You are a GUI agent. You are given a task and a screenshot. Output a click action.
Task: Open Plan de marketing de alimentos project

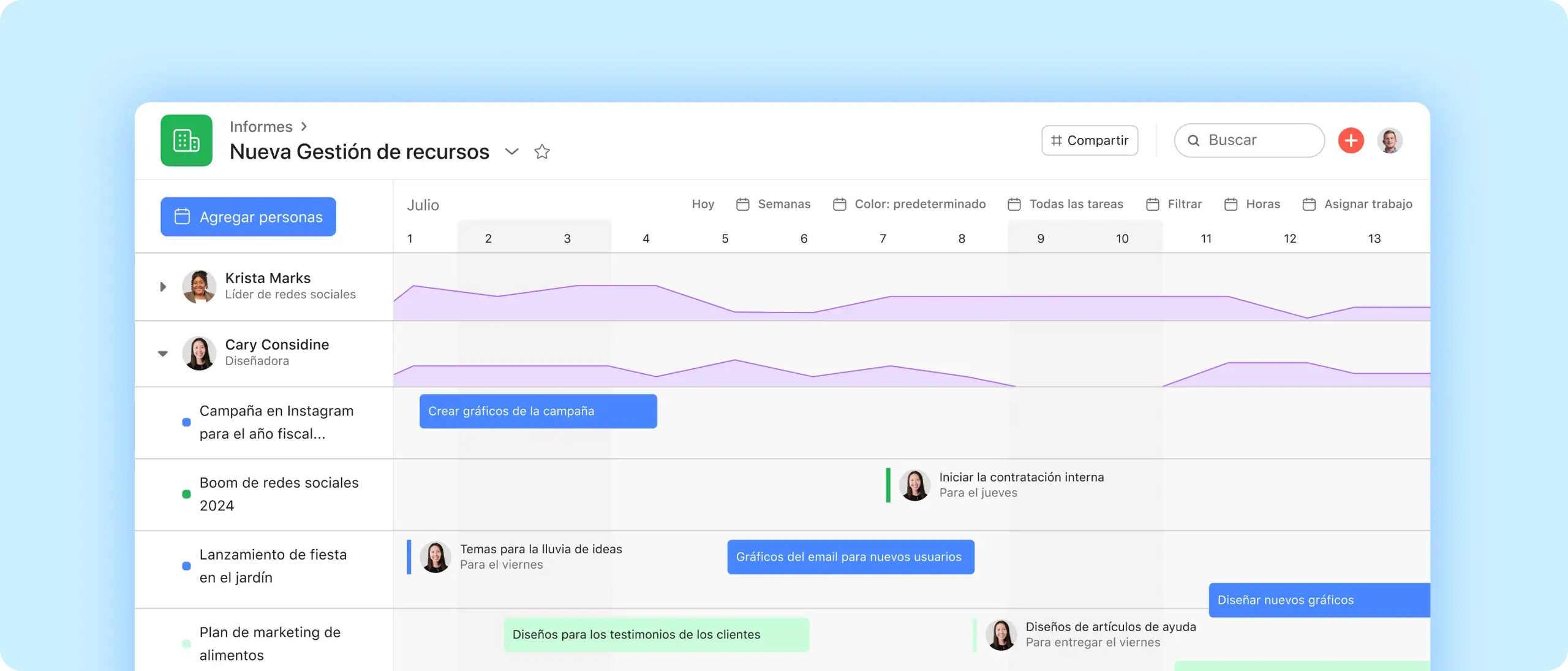(x=270, y=643)
